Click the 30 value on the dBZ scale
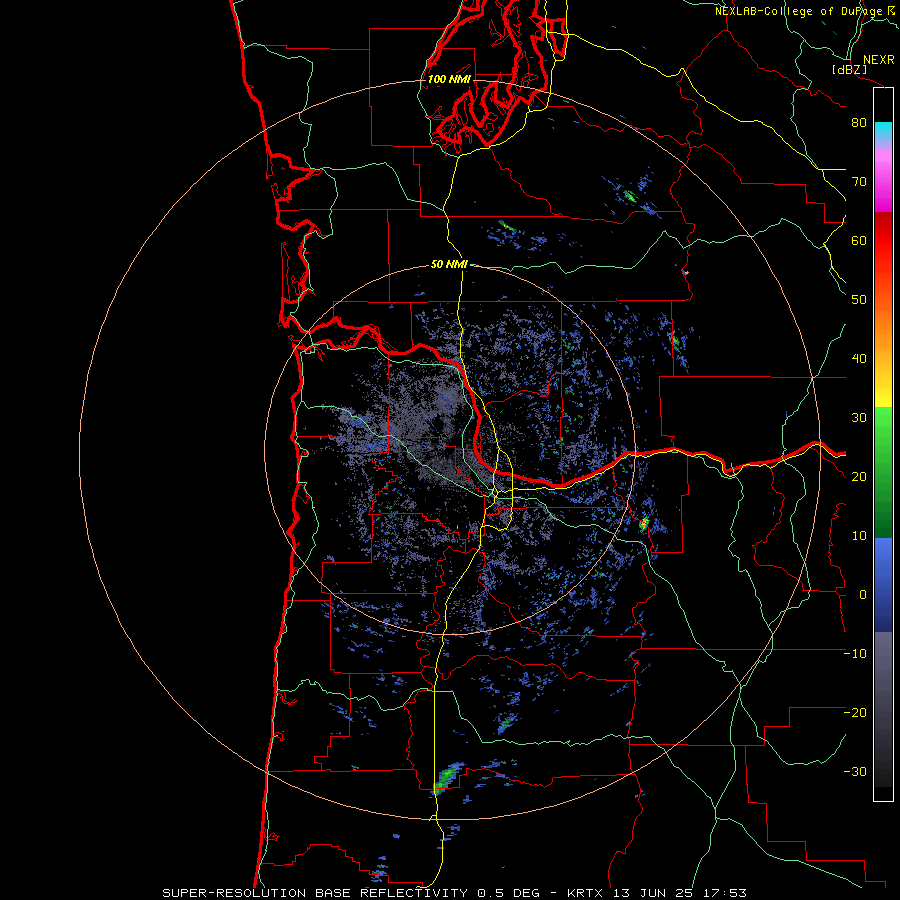The image size is (900, 900). [859, 418]
